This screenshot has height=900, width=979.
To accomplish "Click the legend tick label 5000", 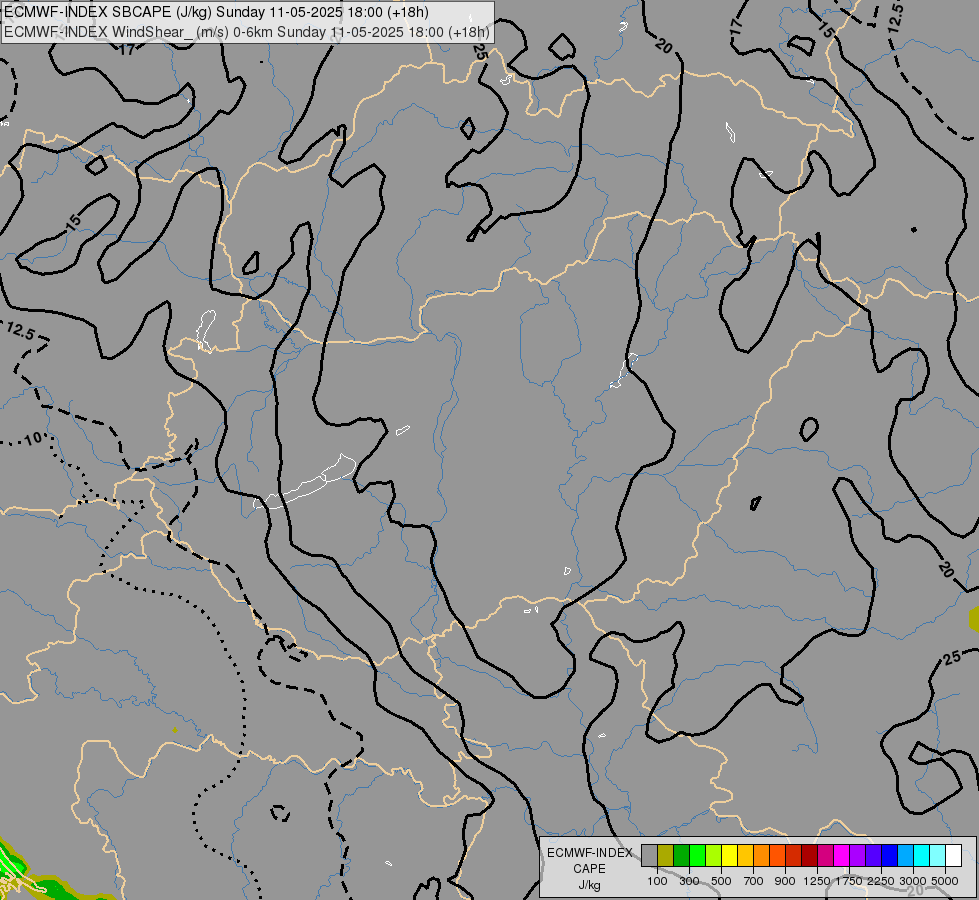I will click(x=945, y=881).
